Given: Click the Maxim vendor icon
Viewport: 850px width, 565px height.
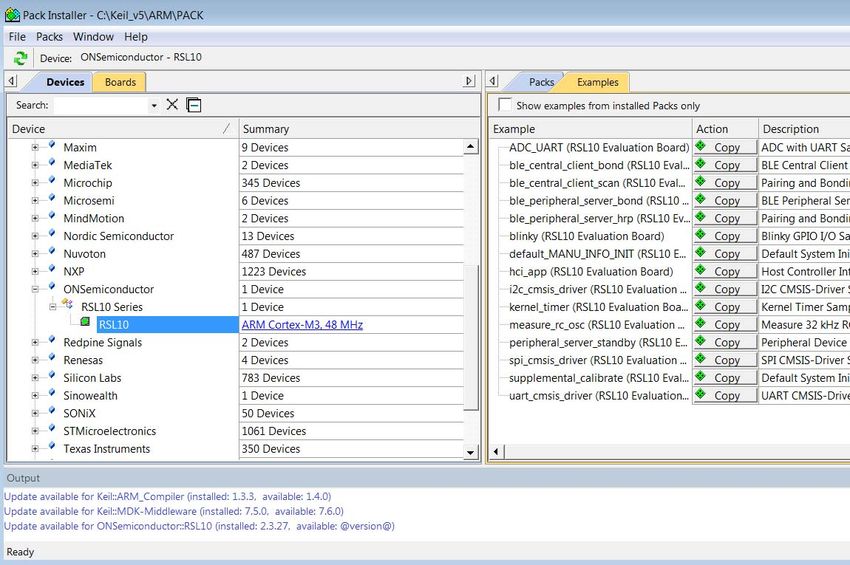Looking at the screenshot, I should point(52,144).
